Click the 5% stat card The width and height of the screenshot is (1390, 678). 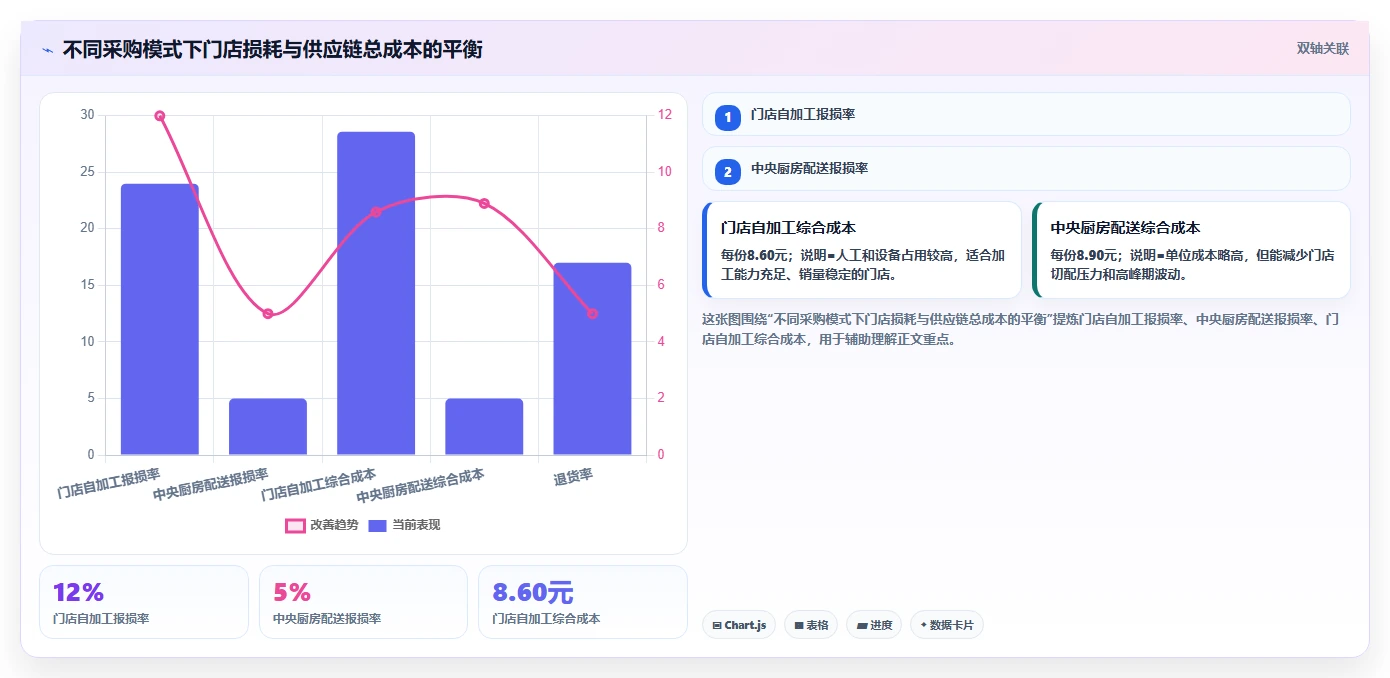click(x=363, y=602)
